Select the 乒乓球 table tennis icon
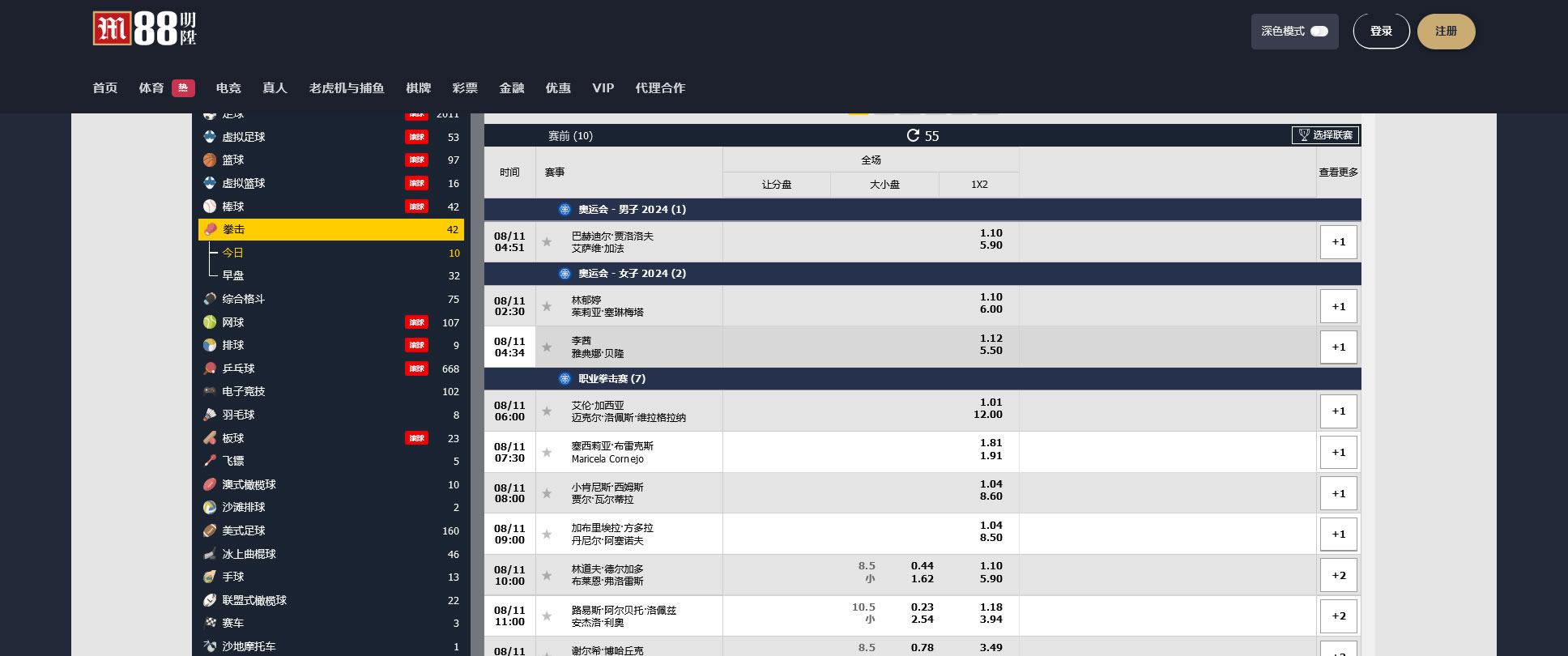 click(210, 368)
